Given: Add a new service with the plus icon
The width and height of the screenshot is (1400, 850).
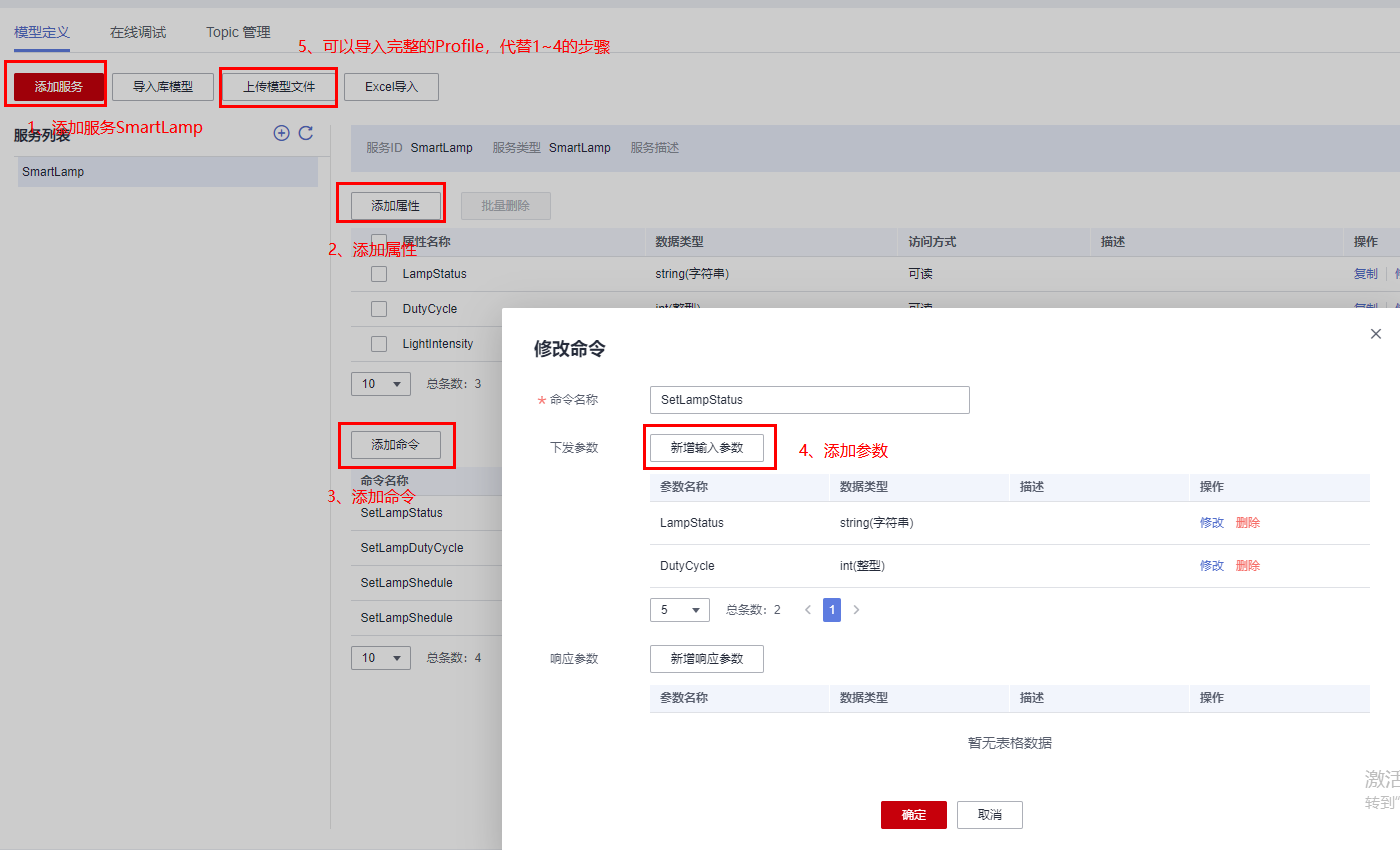Looking at the screenshot, I should coord(281,133).
